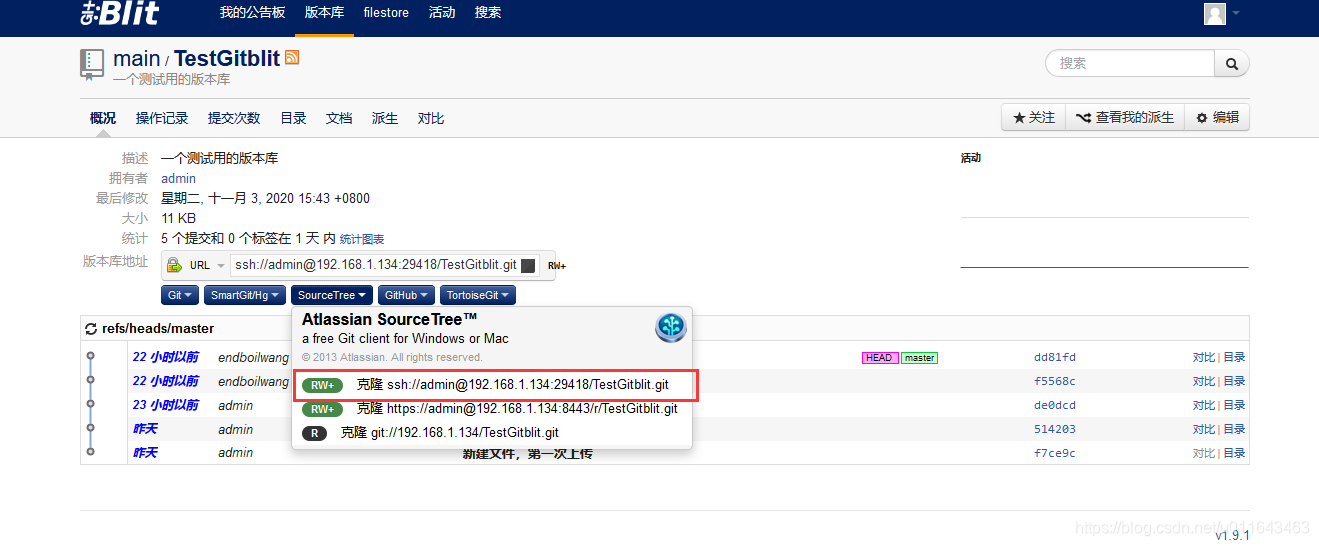1319x546 pixels.
Task: Click the R badge on the git clone entry
Action: (x=314, y=433)
